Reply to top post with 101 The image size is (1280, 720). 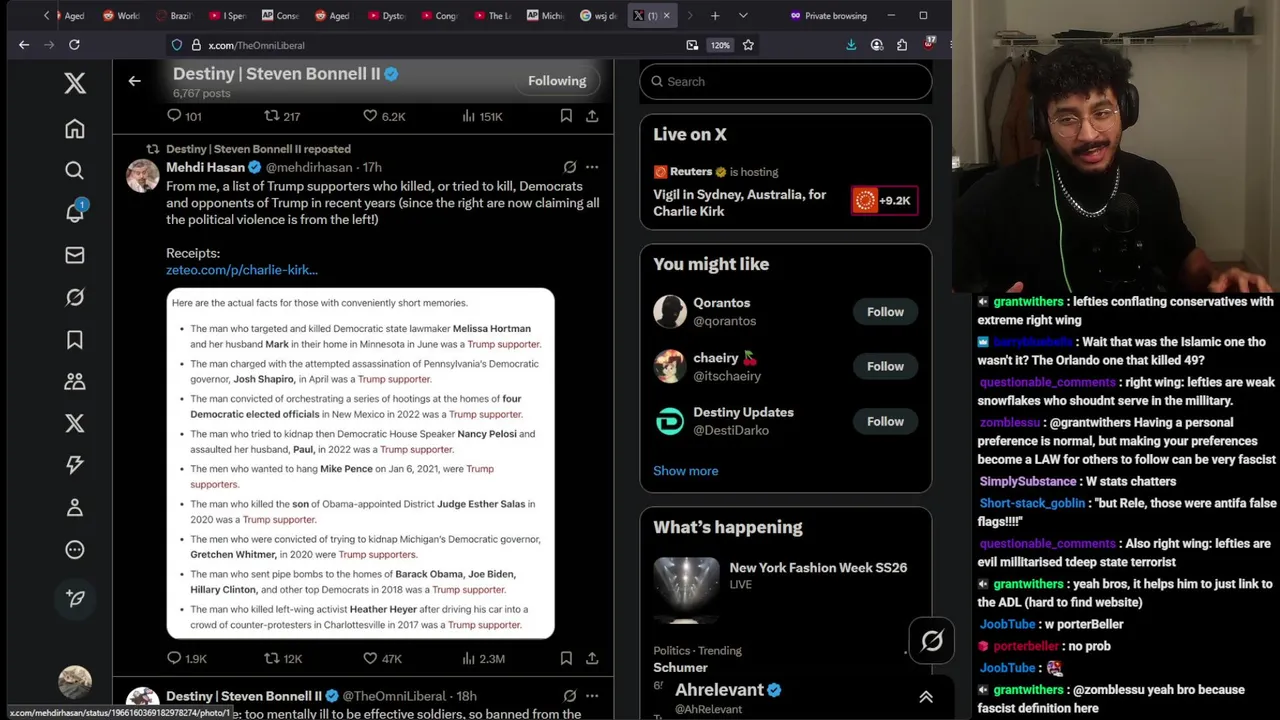[x=184, y=116]
